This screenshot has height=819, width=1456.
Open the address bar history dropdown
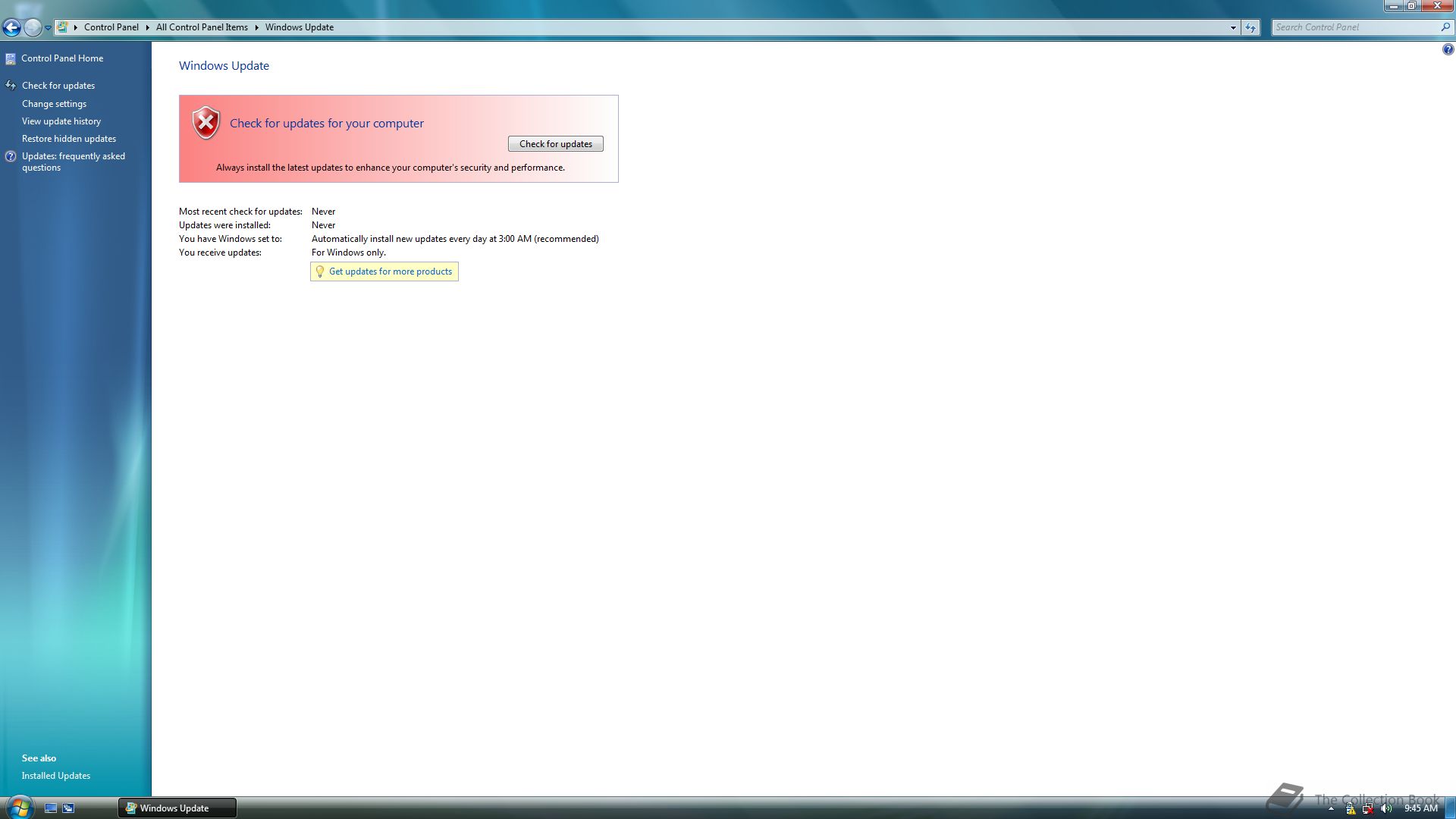[x=1233, y=27]
